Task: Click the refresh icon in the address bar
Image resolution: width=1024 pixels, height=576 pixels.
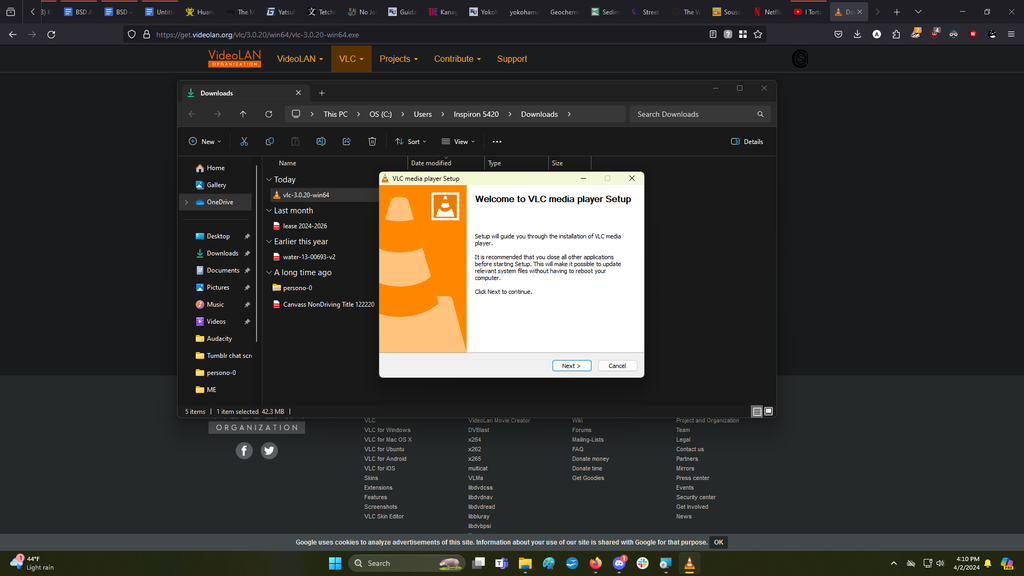Action: 268,114
